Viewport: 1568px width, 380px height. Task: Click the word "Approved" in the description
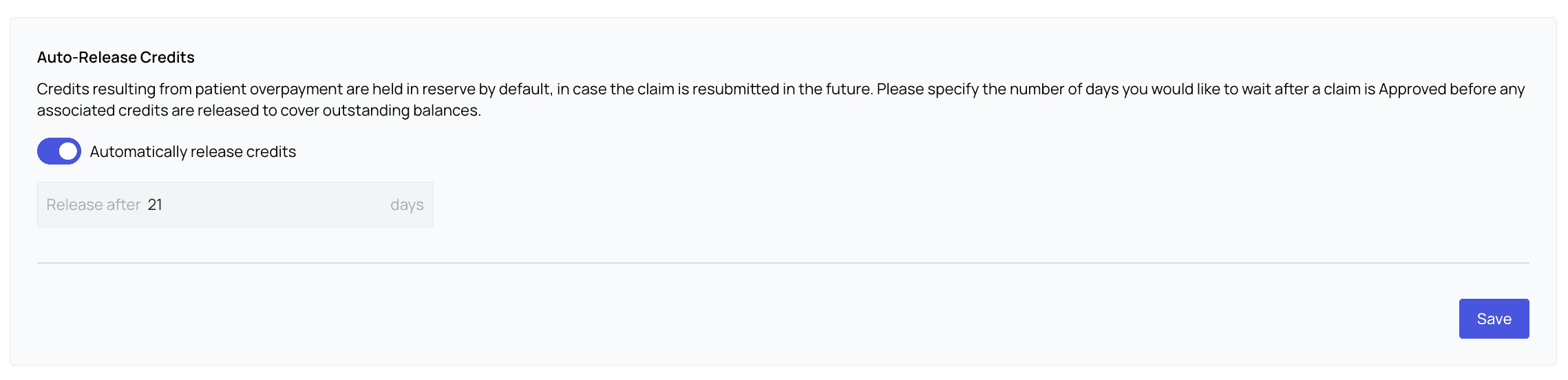pyautogui.click(x=1412, y=89)
